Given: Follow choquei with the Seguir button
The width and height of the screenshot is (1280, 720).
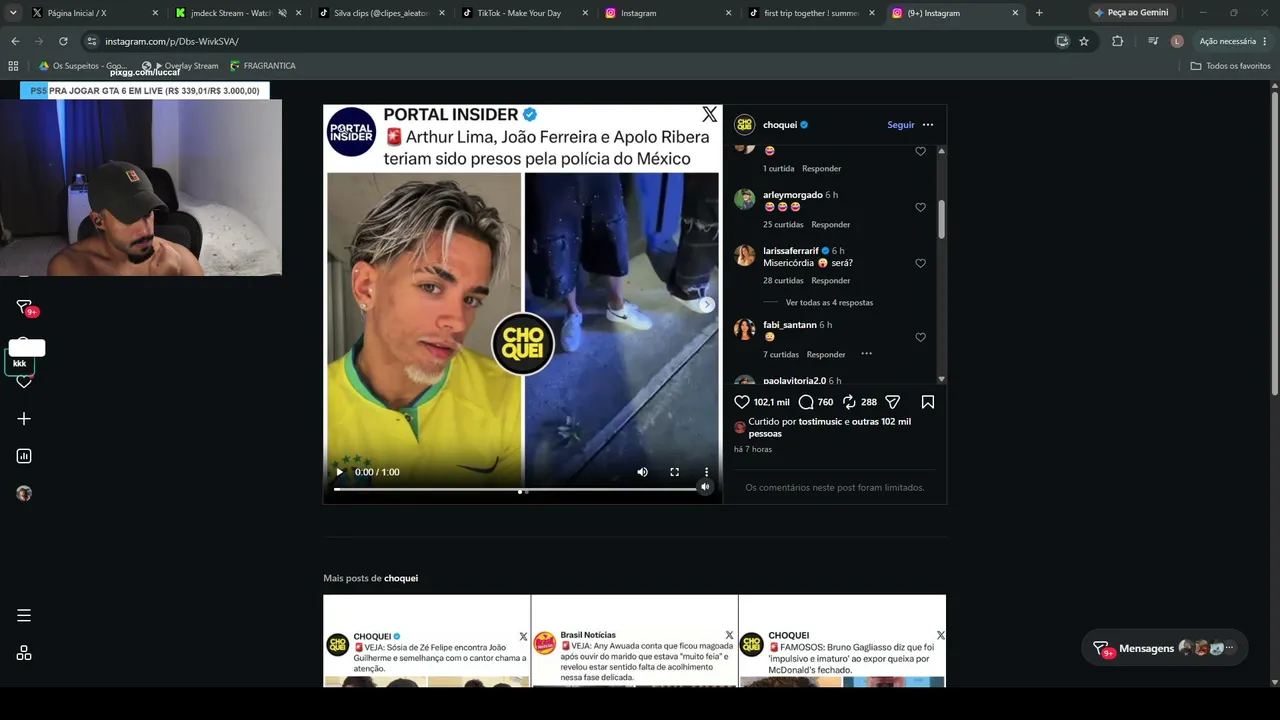Looking at the screenshot, I should click(x=901, y=125).
